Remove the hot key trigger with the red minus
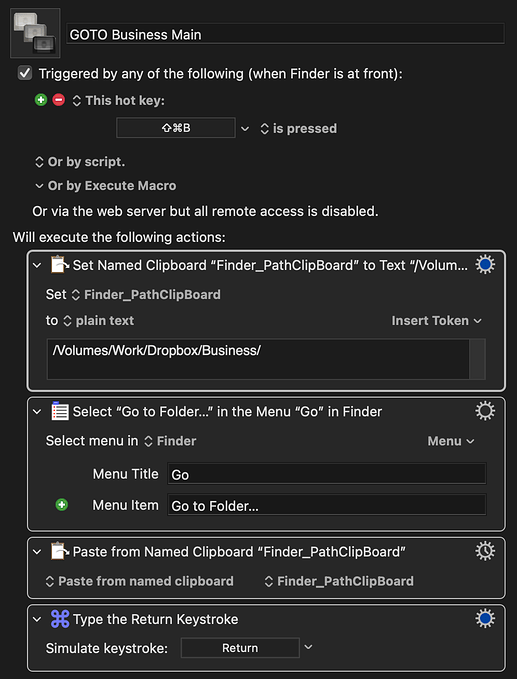This screenshot has width=517, height=679. click(58, 100)
